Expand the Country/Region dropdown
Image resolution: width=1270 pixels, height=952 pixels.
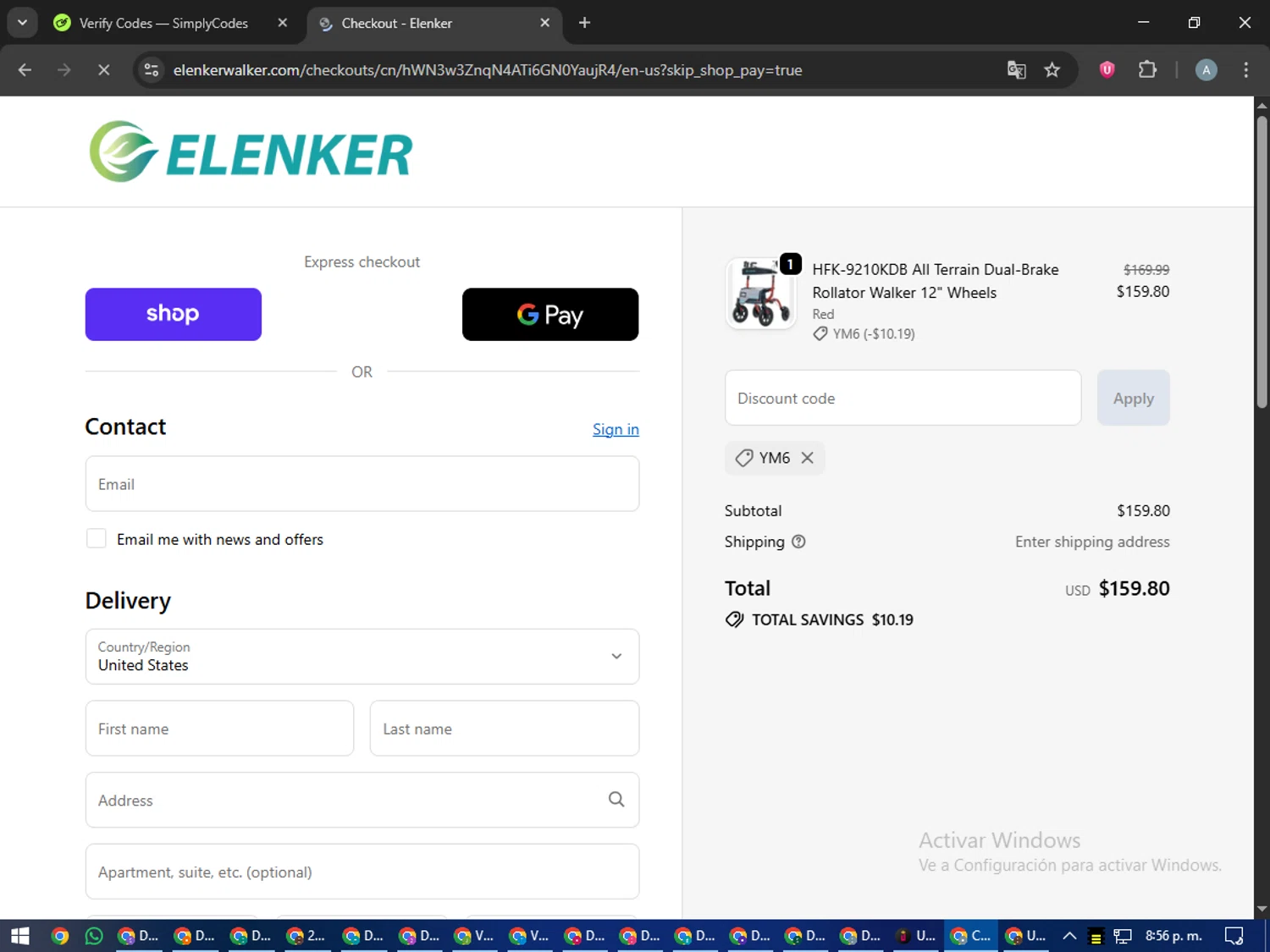tap(362, 657)
